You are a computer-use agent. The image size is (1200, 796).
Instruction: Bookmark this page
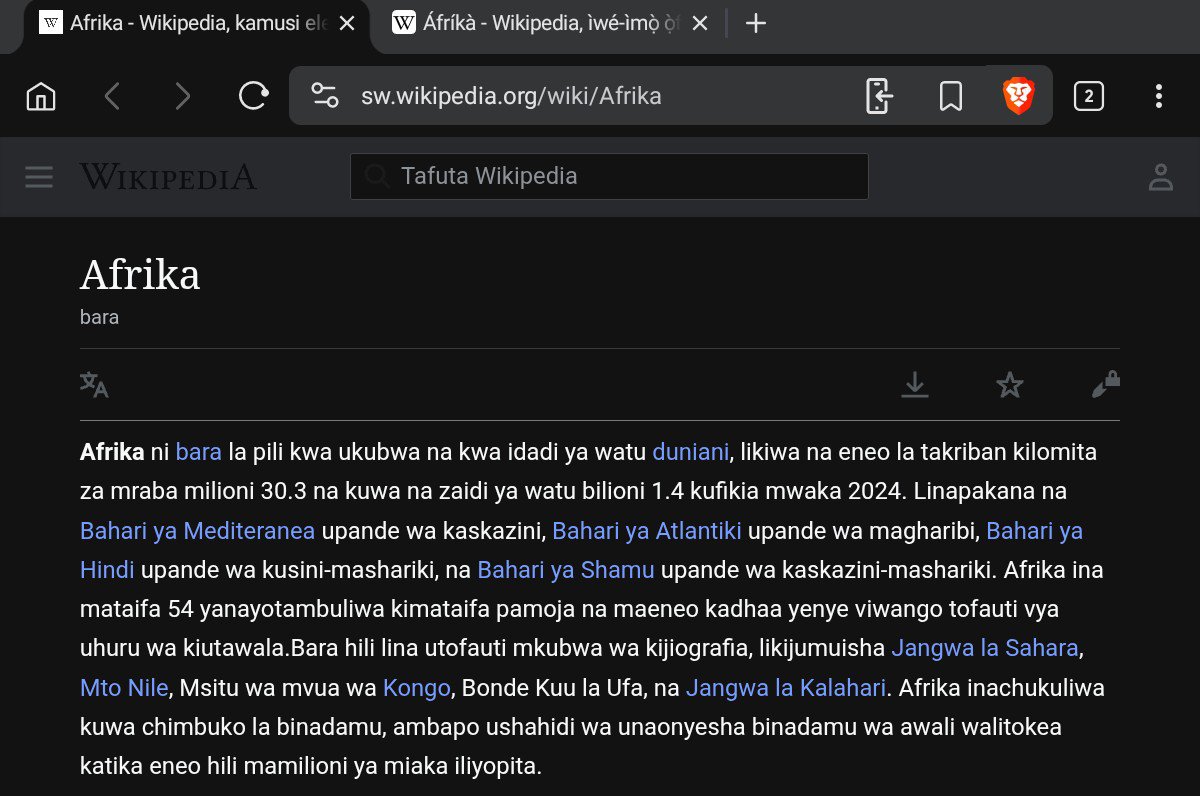pos(950,96)
